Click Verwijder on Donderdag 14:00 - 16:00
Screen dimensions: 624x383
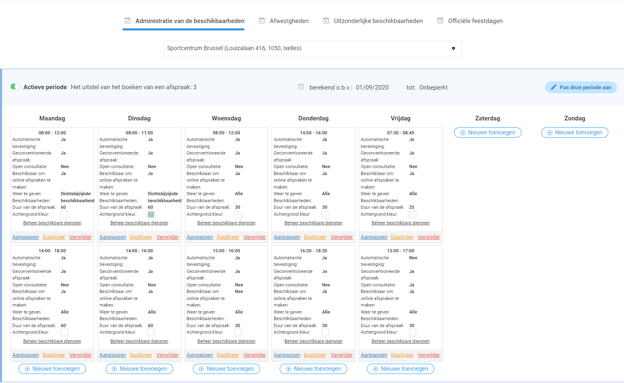[x=342, y=237]
